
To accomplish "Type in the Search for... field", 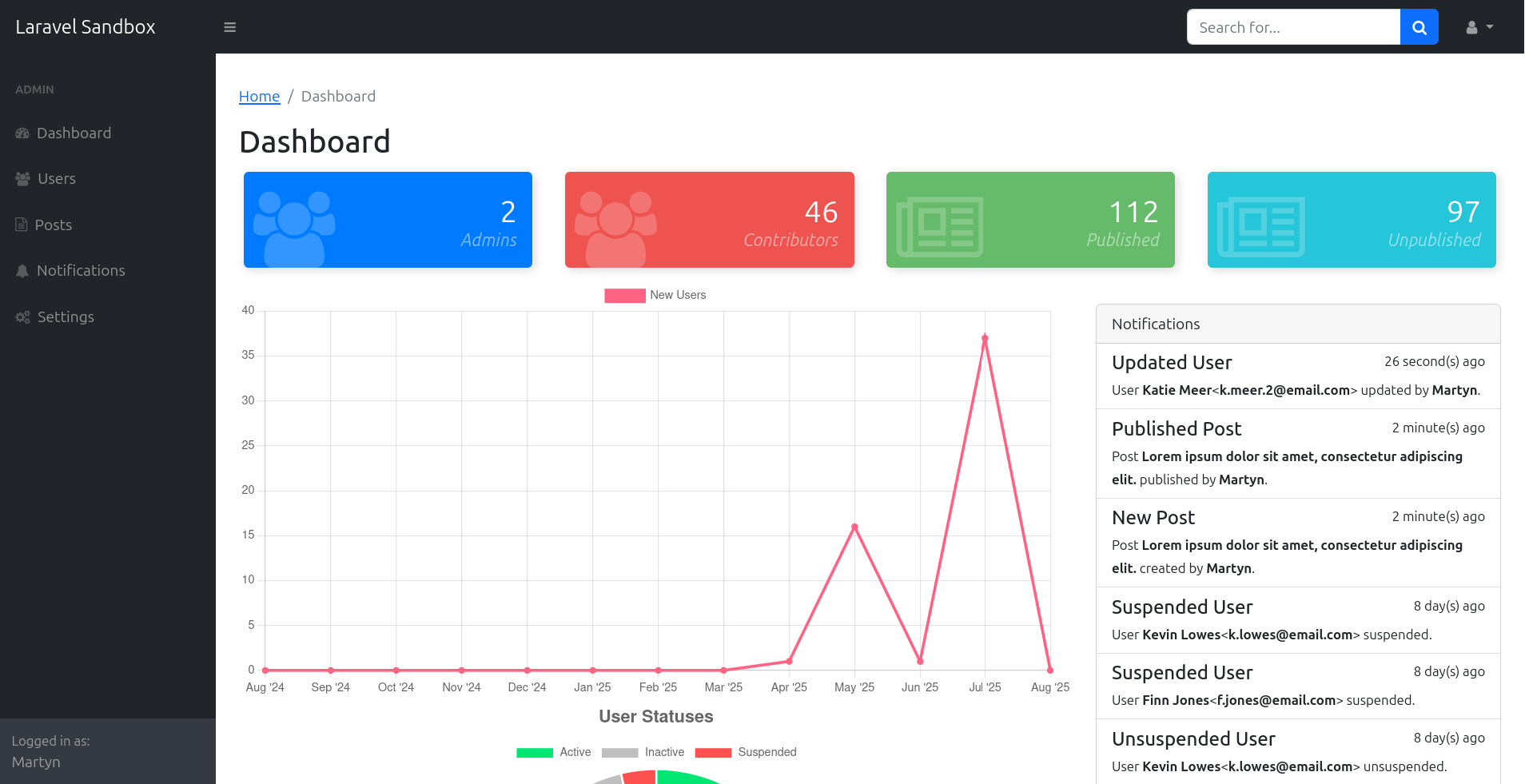I will [1293, 27].
